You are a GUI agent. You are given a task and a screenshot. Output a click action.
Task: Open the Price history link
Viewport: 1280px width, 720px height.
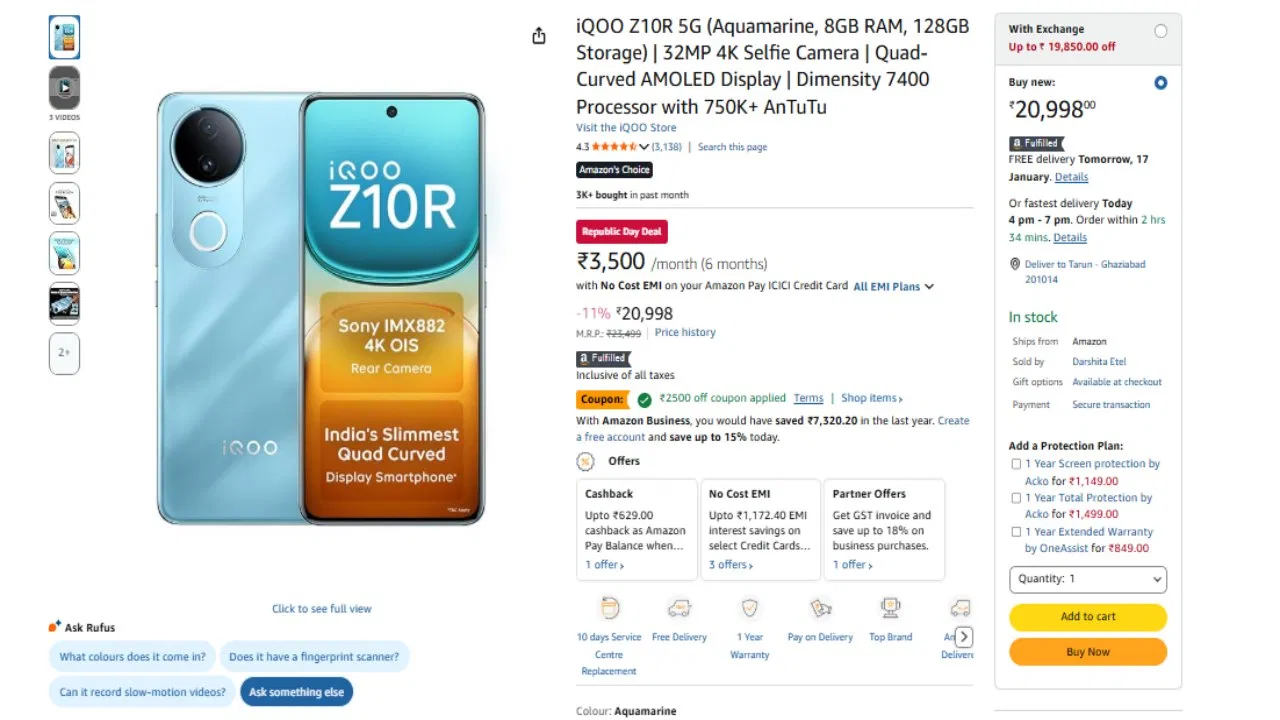pyautogui.click(x=685, y=332)
